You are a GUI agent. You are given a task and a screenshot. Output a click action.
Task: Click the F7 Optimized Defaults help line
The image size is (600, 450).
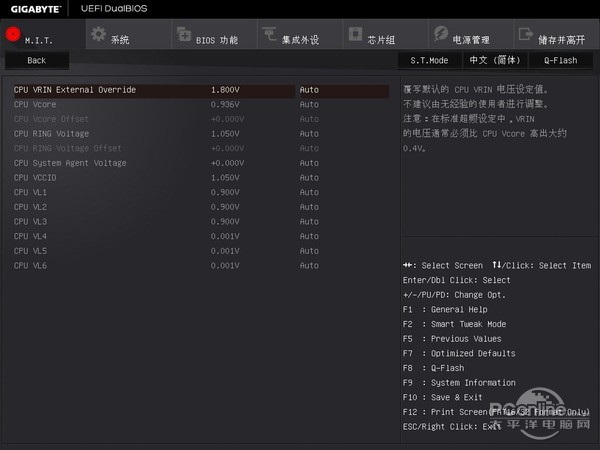pyautogui.click(x=459, y=354)
